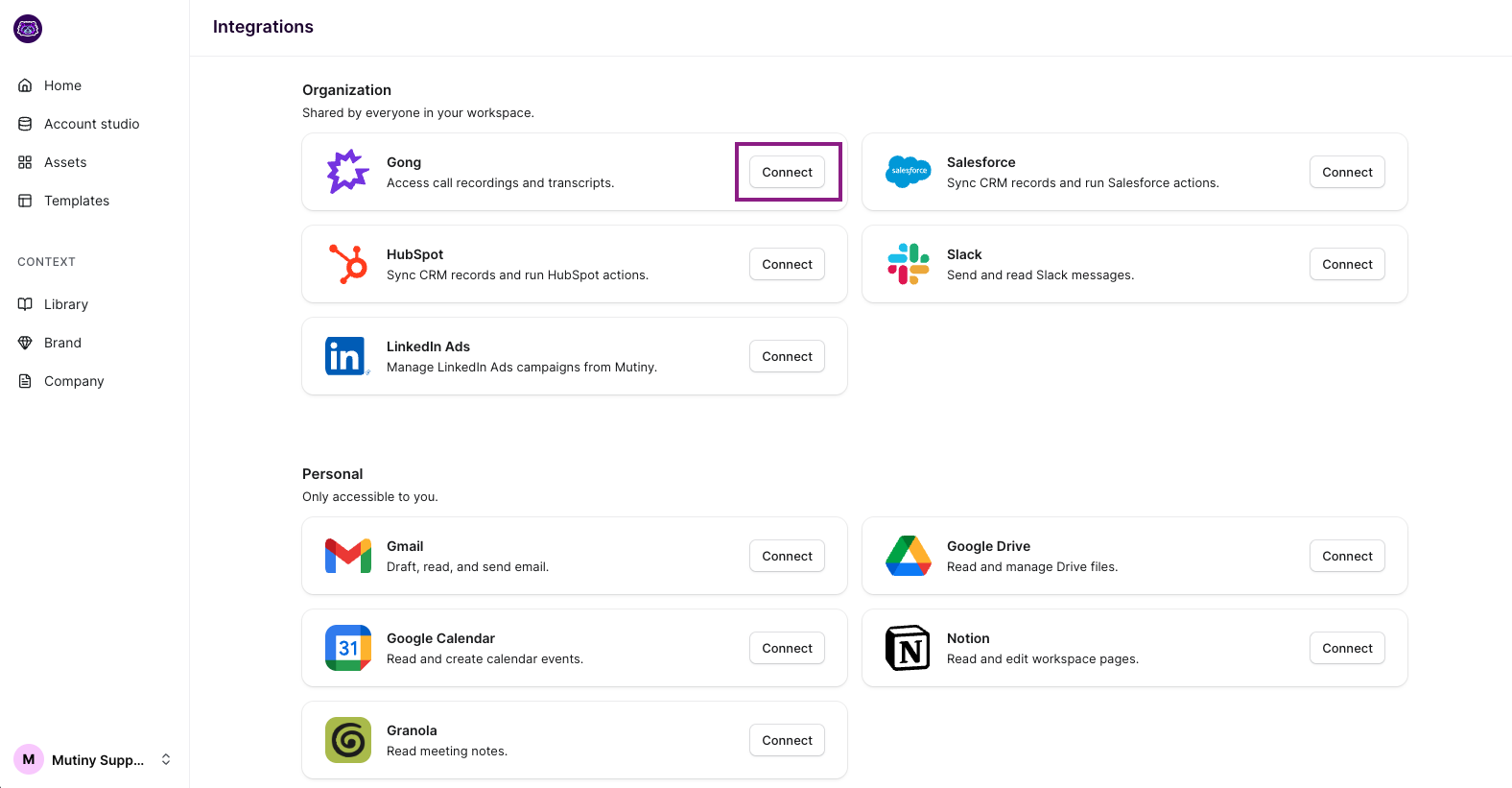Click "Read and manage Drive files."
This screenshot has height=788, width=1512.
click(x=1032, y=567)
